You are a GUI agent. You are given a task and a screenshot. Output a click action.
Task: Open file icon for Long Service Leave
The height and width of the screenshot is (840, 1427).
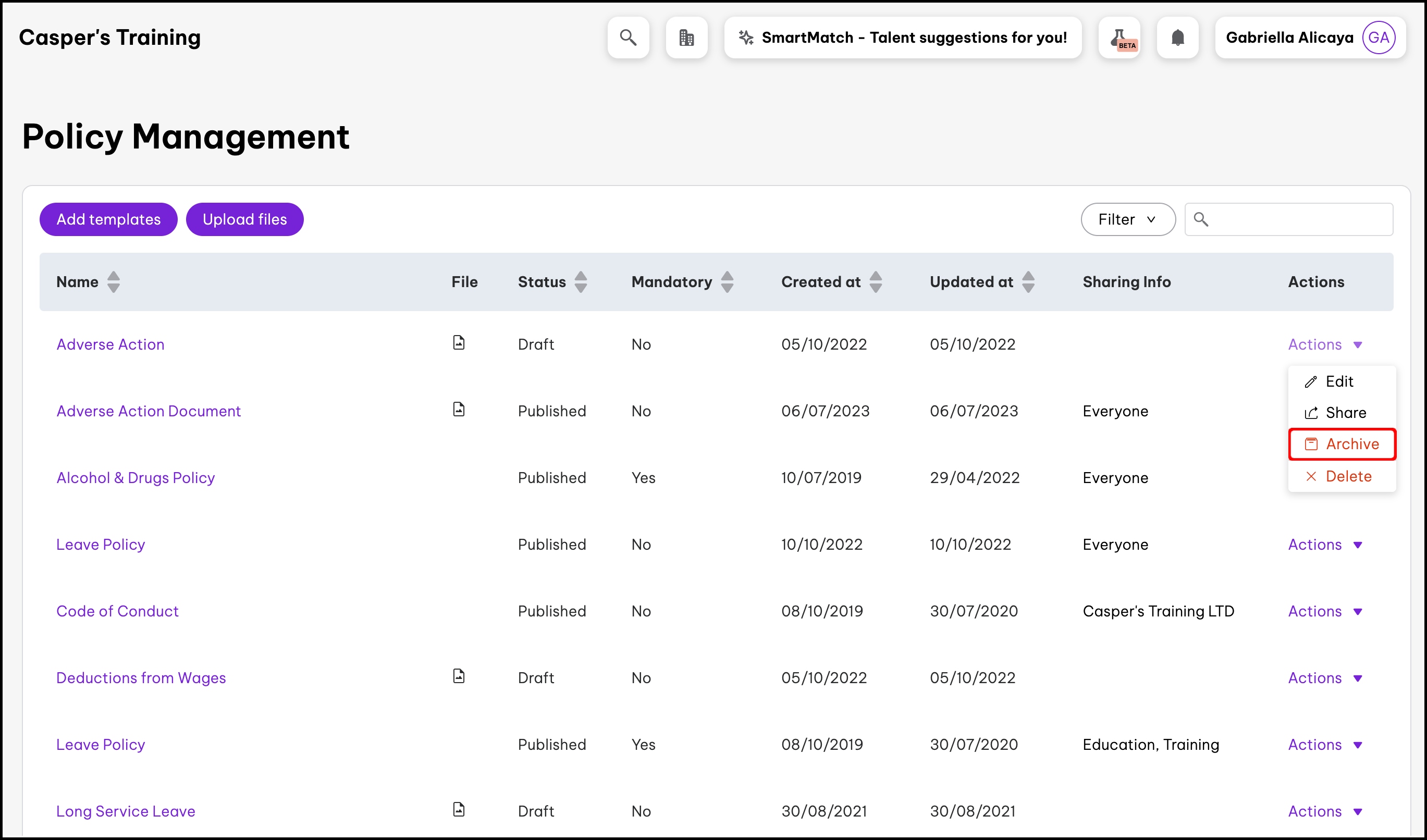tap(459, 809)
